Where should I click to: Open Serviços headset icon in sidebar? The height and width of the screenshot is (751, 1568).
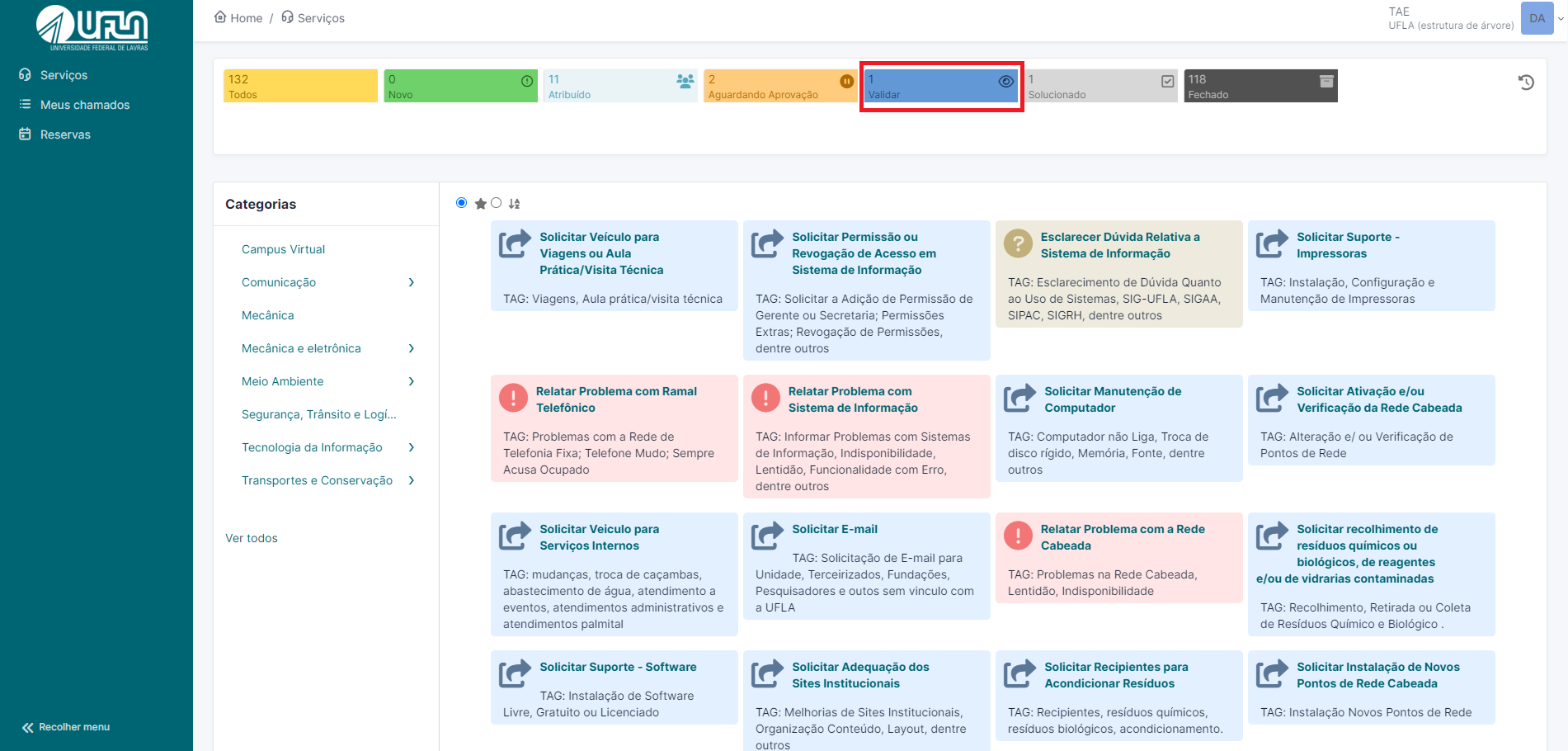point(25,75)
